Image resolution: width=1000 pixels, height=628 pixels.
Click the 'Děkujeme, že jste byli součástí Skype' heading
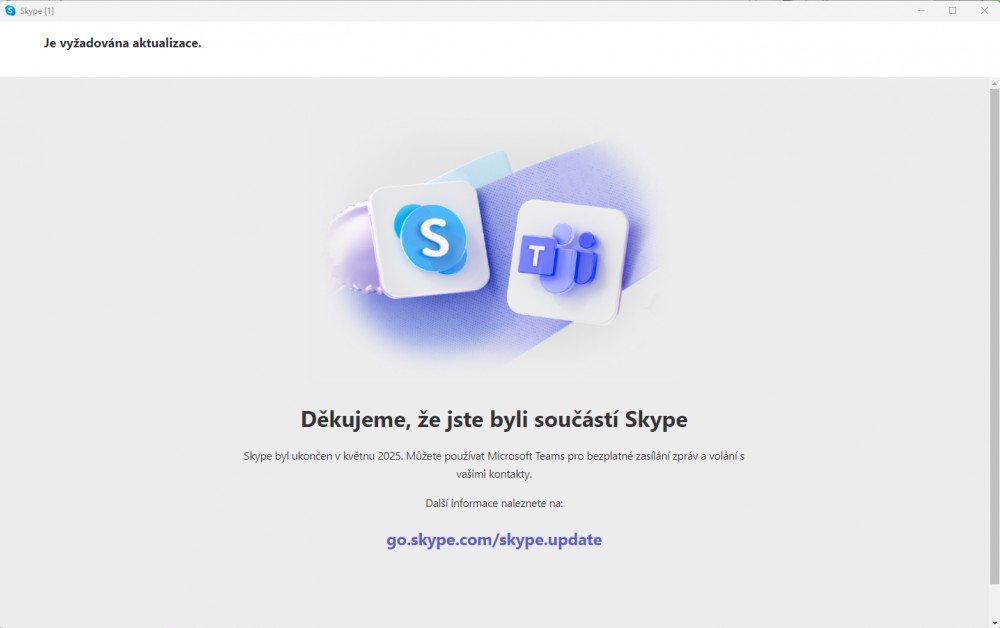494,418
